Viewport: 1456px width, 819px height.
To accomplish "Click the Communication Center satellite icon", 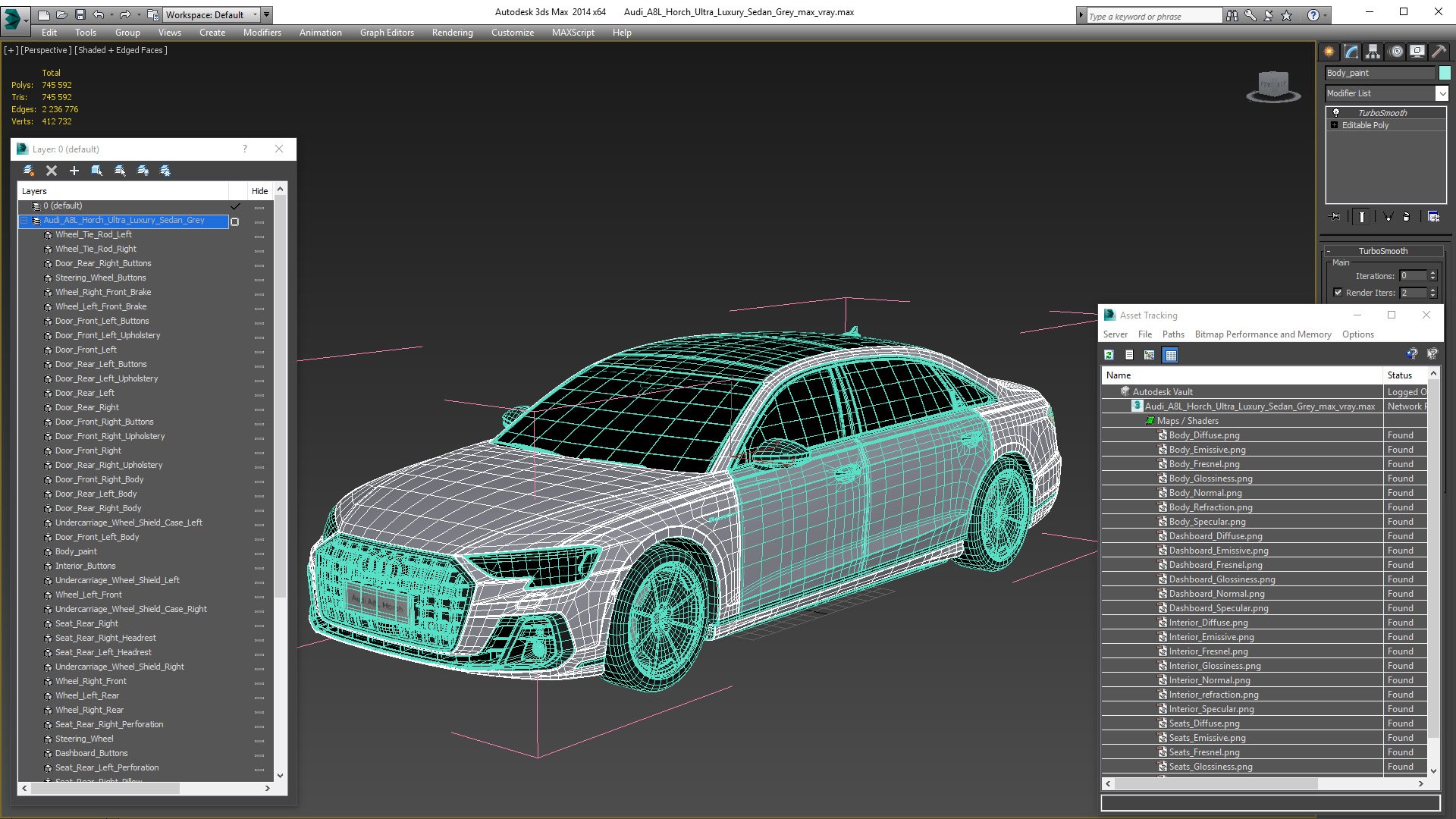I will (1268, 15).
